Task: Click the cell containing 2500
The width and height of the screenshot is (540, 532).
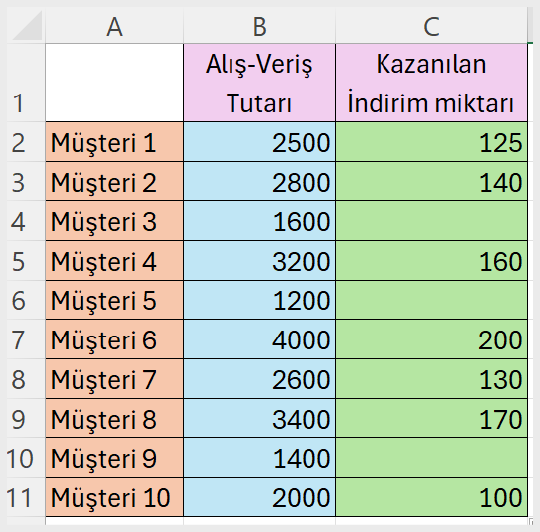Action: [x=259, y=142]
